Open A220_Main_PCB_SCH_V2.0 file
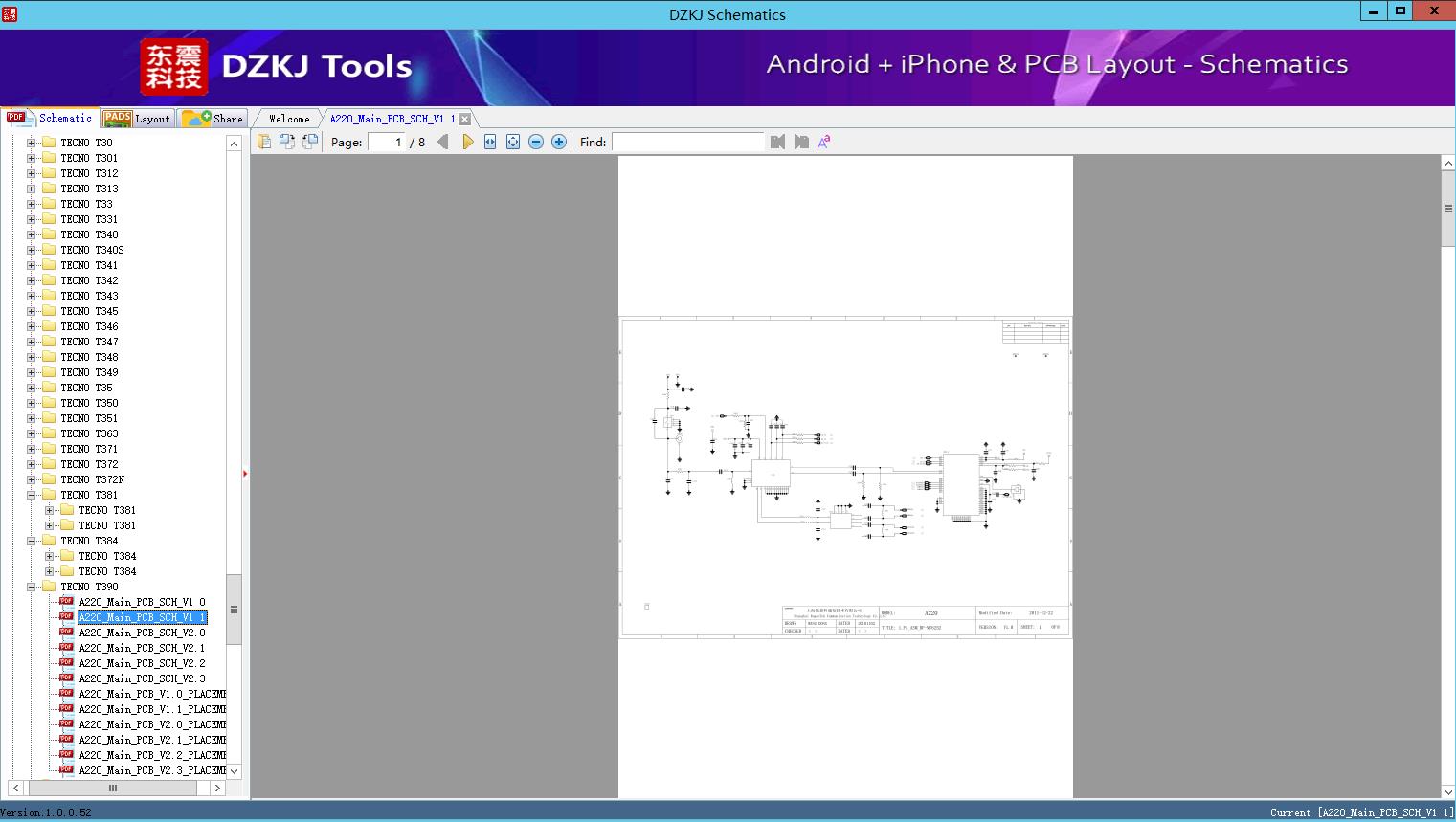The image size is (1456, 822). pyautogui.click(x=142, y=633)
